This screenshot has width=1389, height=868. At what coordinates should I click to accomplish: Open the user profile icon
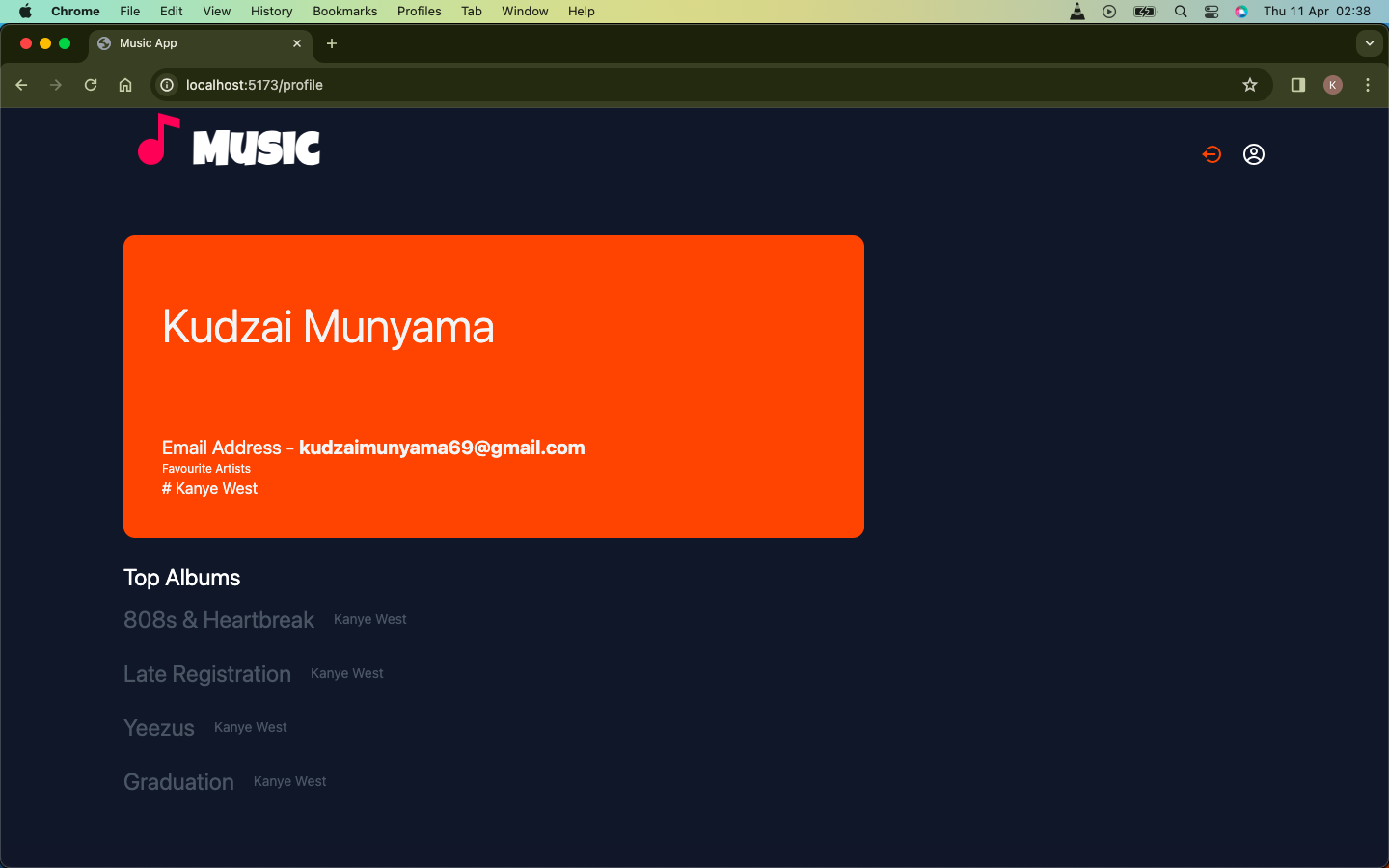point(1254,154)
